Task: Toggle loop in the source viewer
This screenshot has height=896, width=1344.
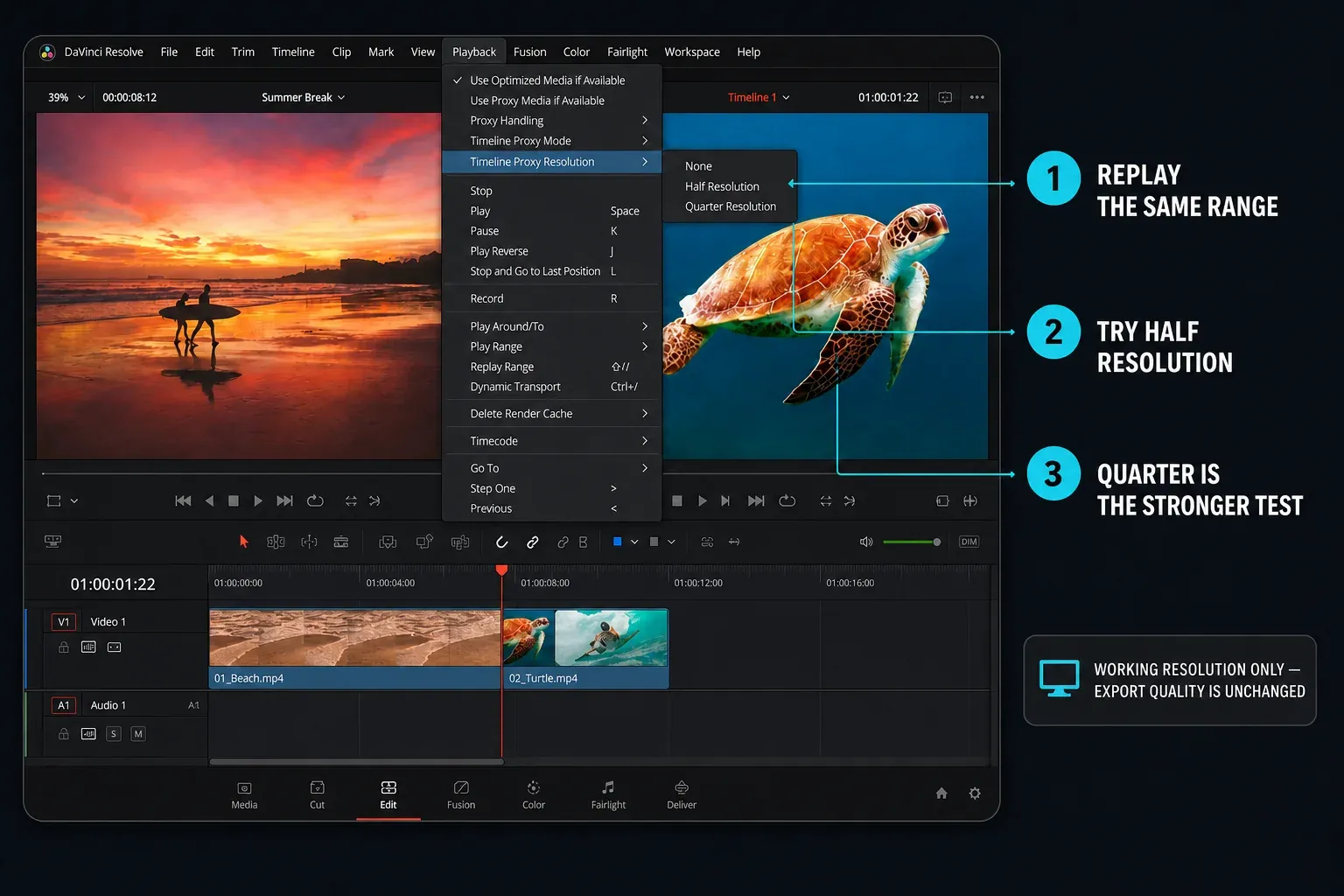Action: pos(315,500)
